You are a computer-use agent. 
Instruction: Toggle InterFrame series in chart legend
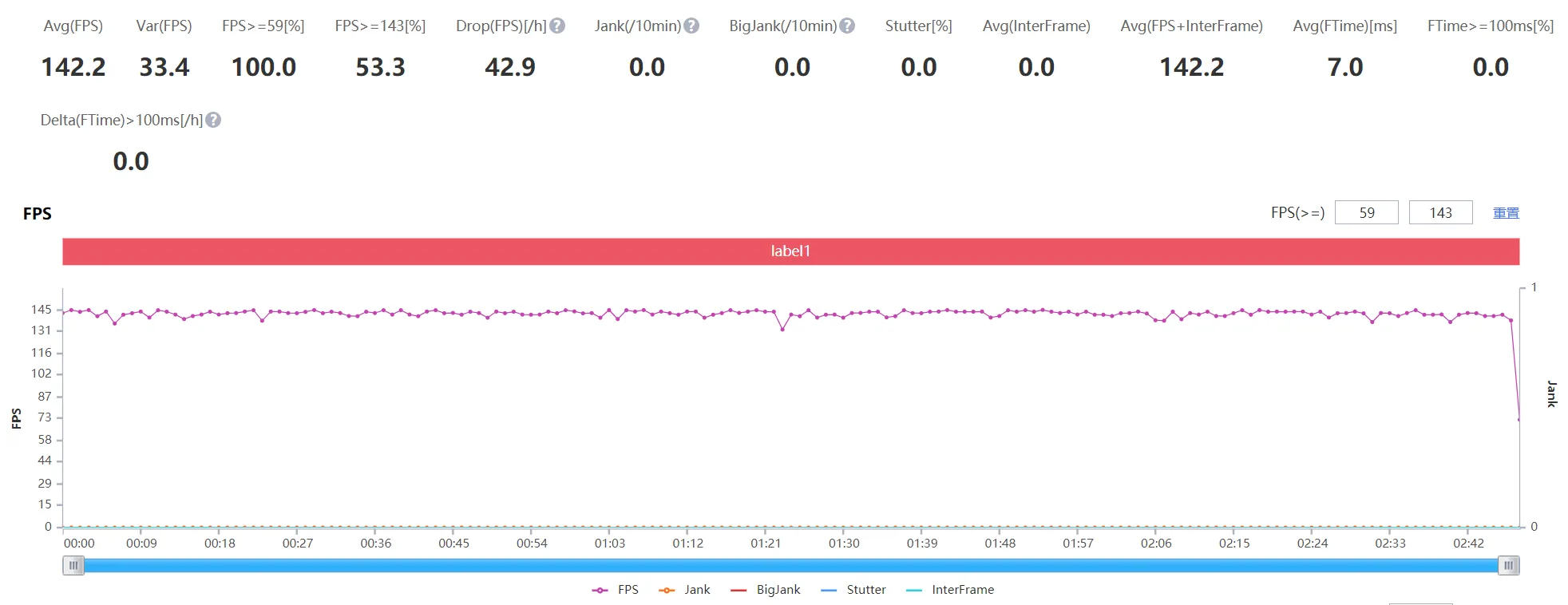pos(950,590)
